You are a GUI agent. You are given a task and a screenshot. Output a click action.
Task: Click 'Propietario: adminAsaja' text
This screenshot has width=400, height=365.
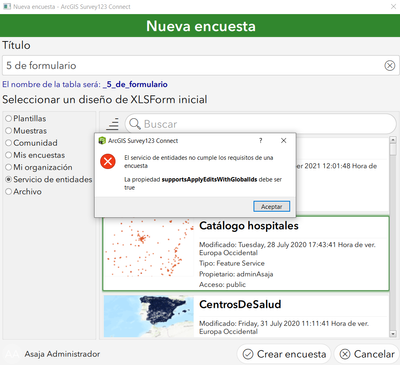(236, 274)
